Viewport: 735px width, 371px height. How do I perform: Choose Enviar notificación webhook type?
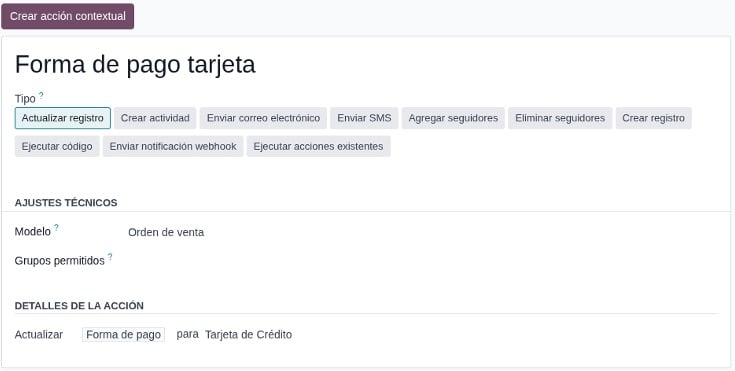[173, 146]
